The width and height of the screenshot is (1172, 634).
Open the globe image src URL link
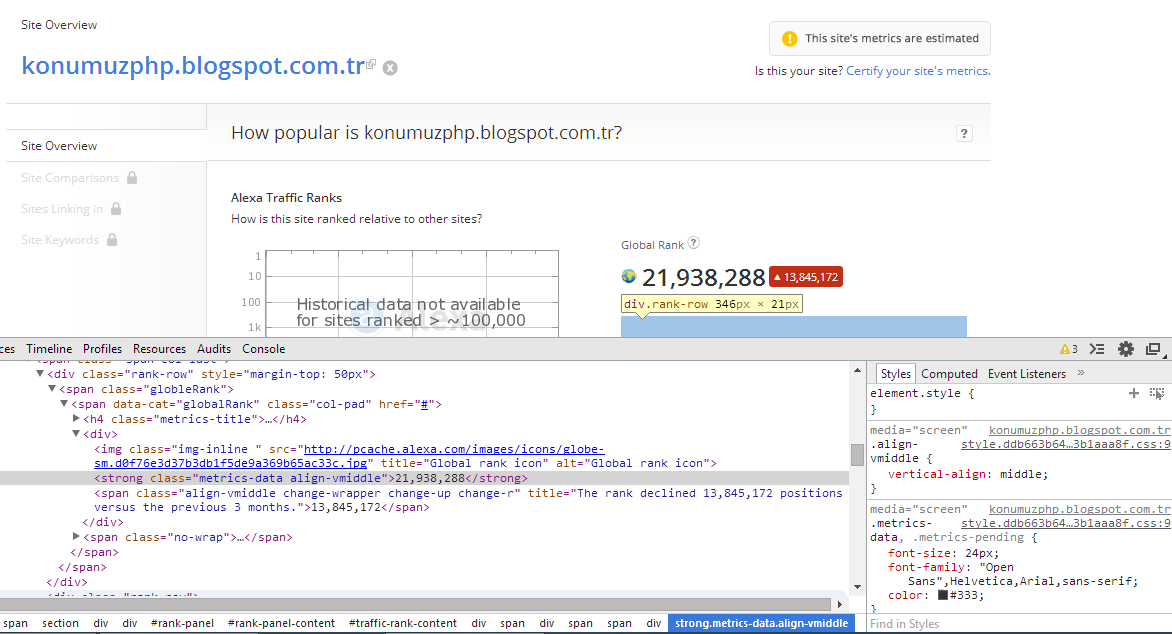349,456
